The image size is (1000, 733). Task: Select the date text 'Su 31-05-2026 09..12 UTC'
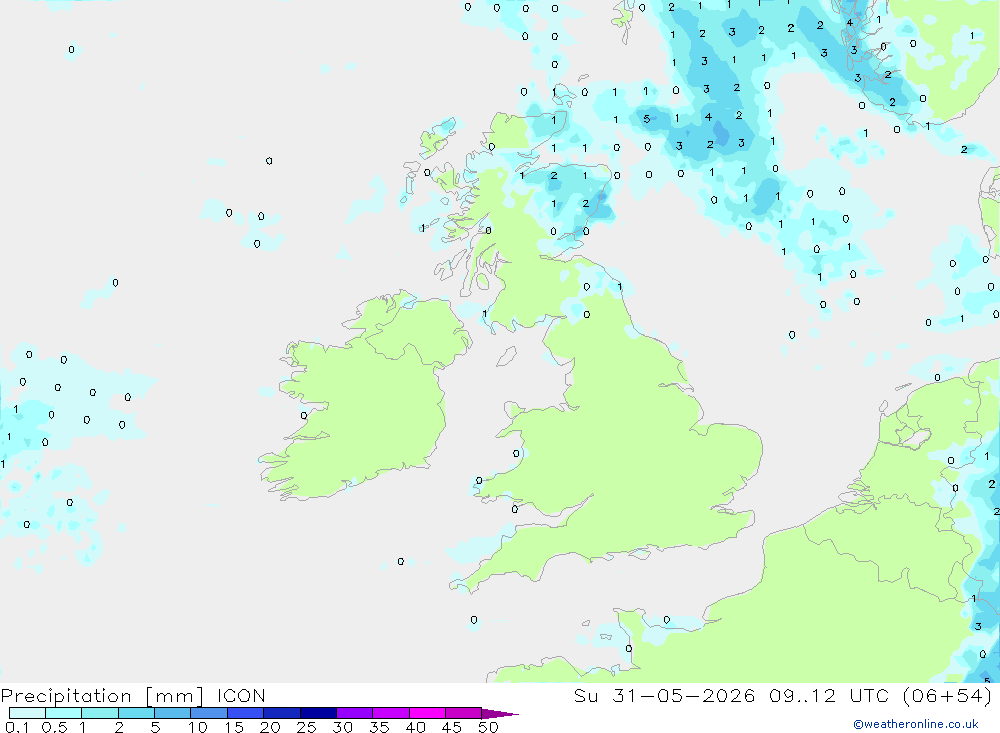tap(731, 695)
